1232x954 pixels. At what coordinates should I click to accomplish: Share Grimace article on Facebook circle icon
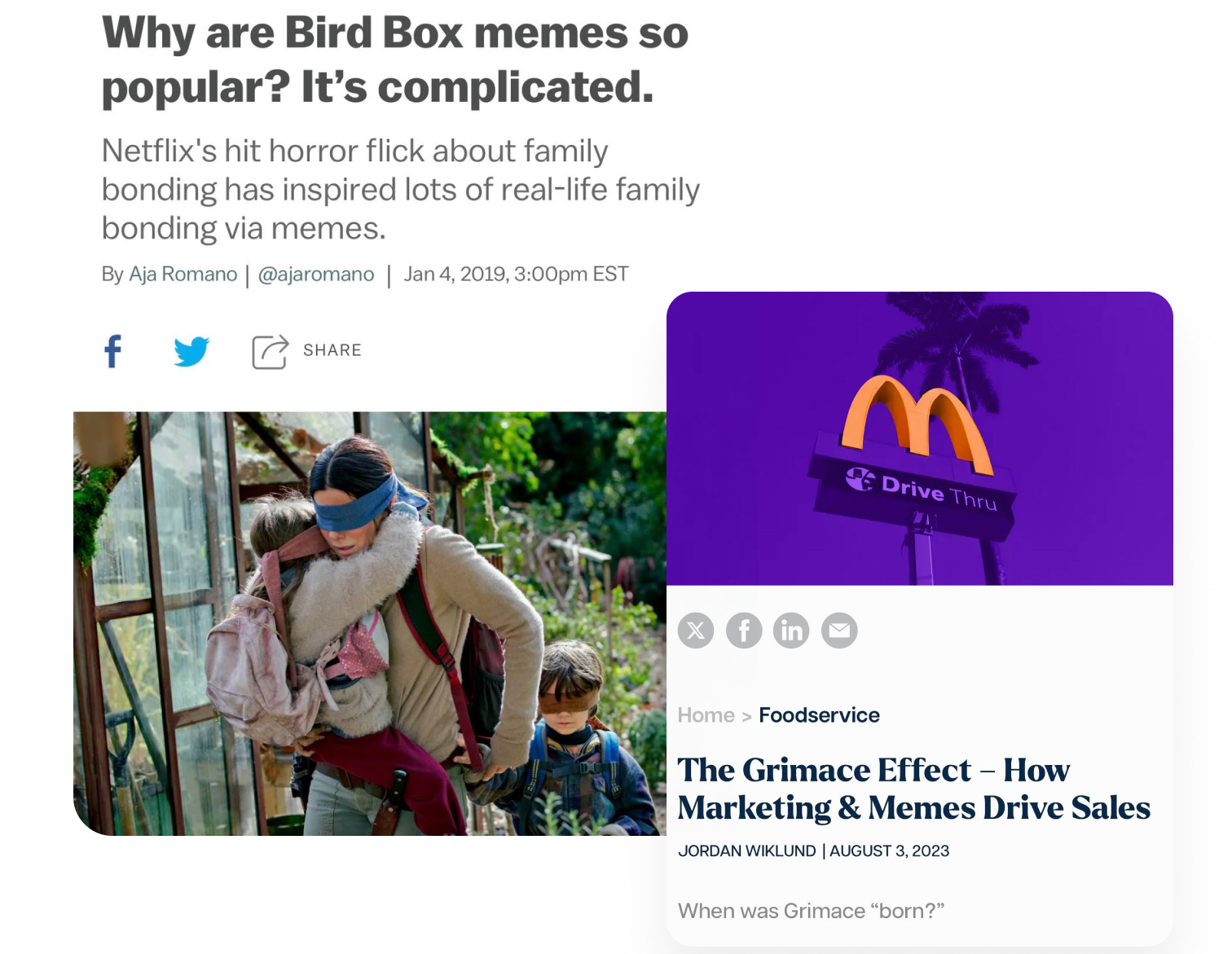pos(744,631)
